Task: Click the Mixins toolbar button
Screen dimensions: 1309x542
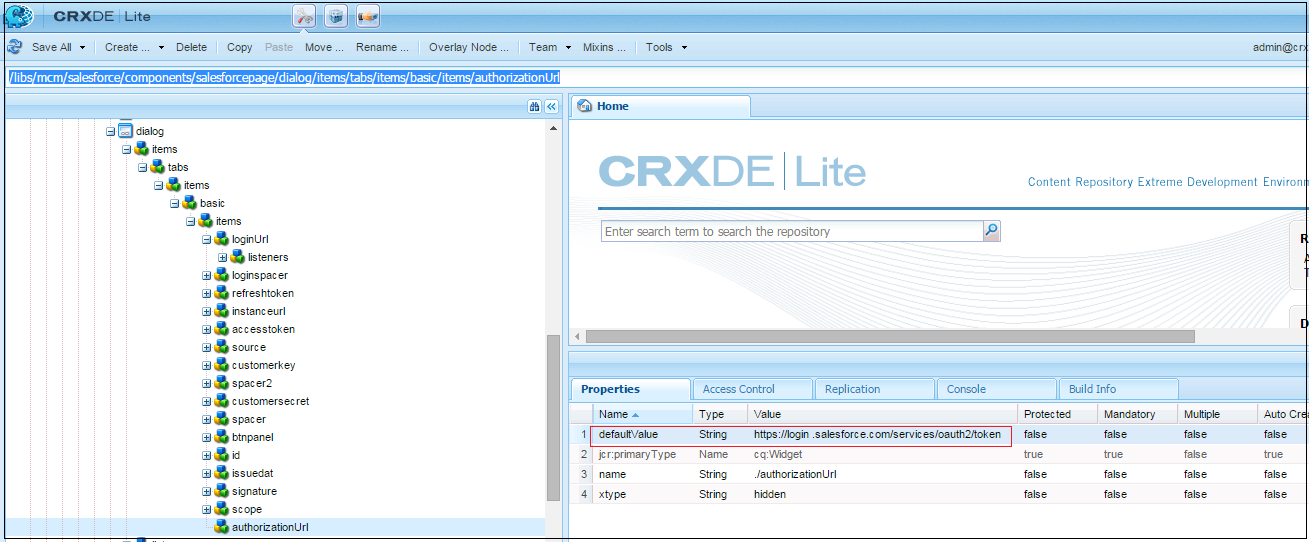Action: 603,47
